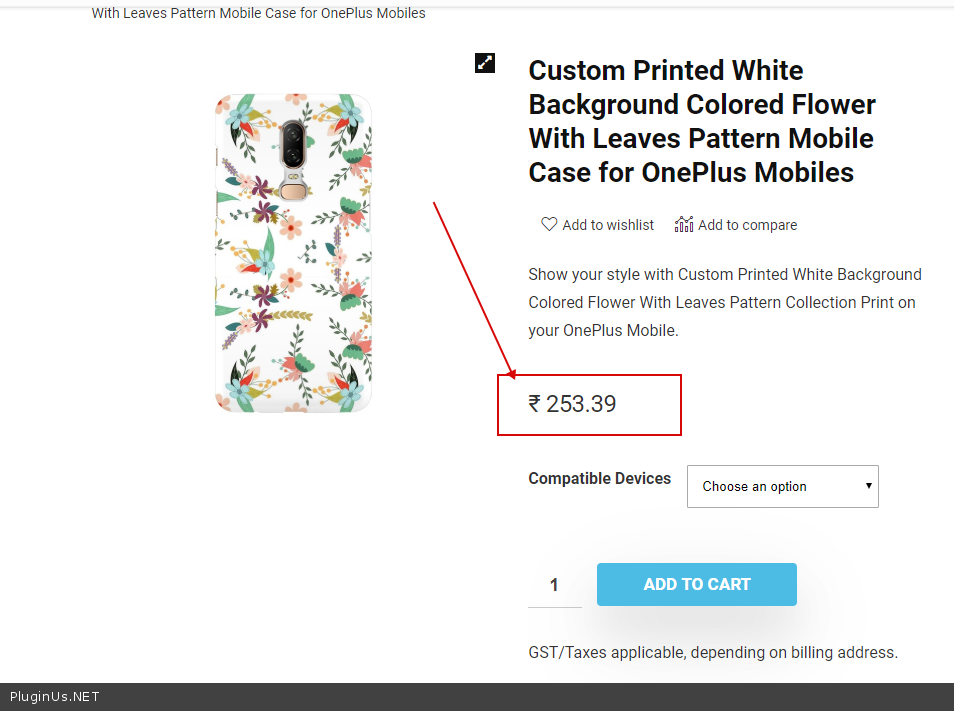Click the compare bar-chart icon
The image size is (954, 711).
(684, 224)
